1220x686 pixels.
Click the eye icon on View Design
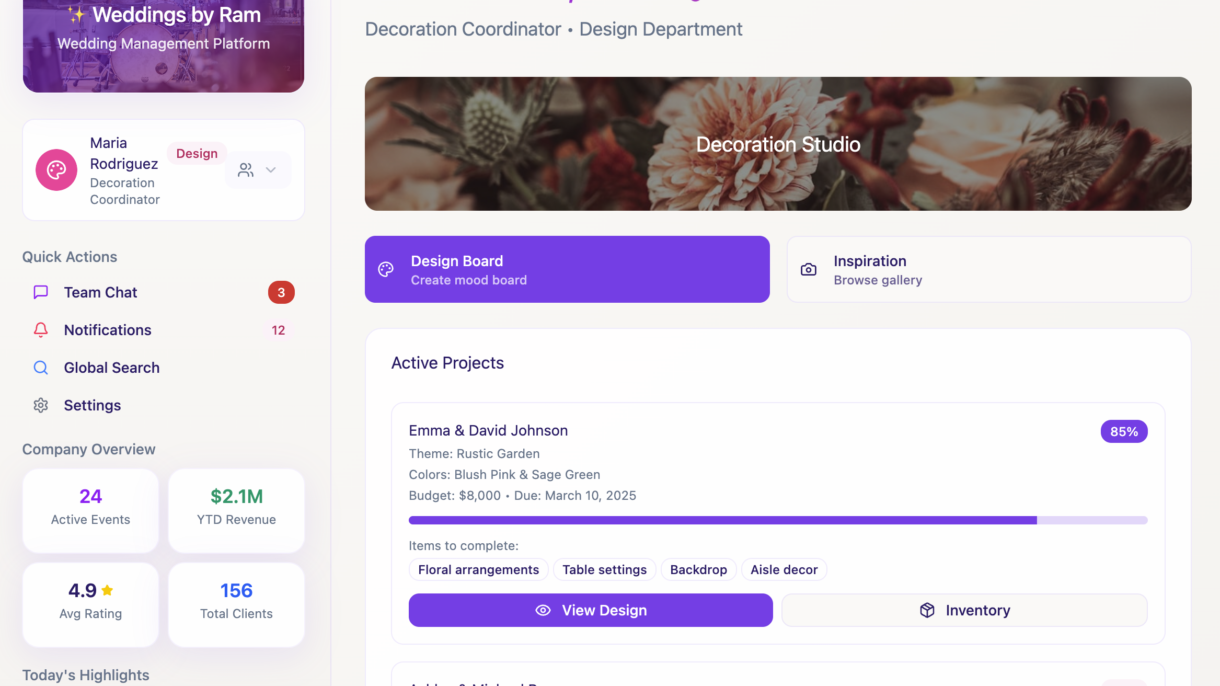point(543,610)
